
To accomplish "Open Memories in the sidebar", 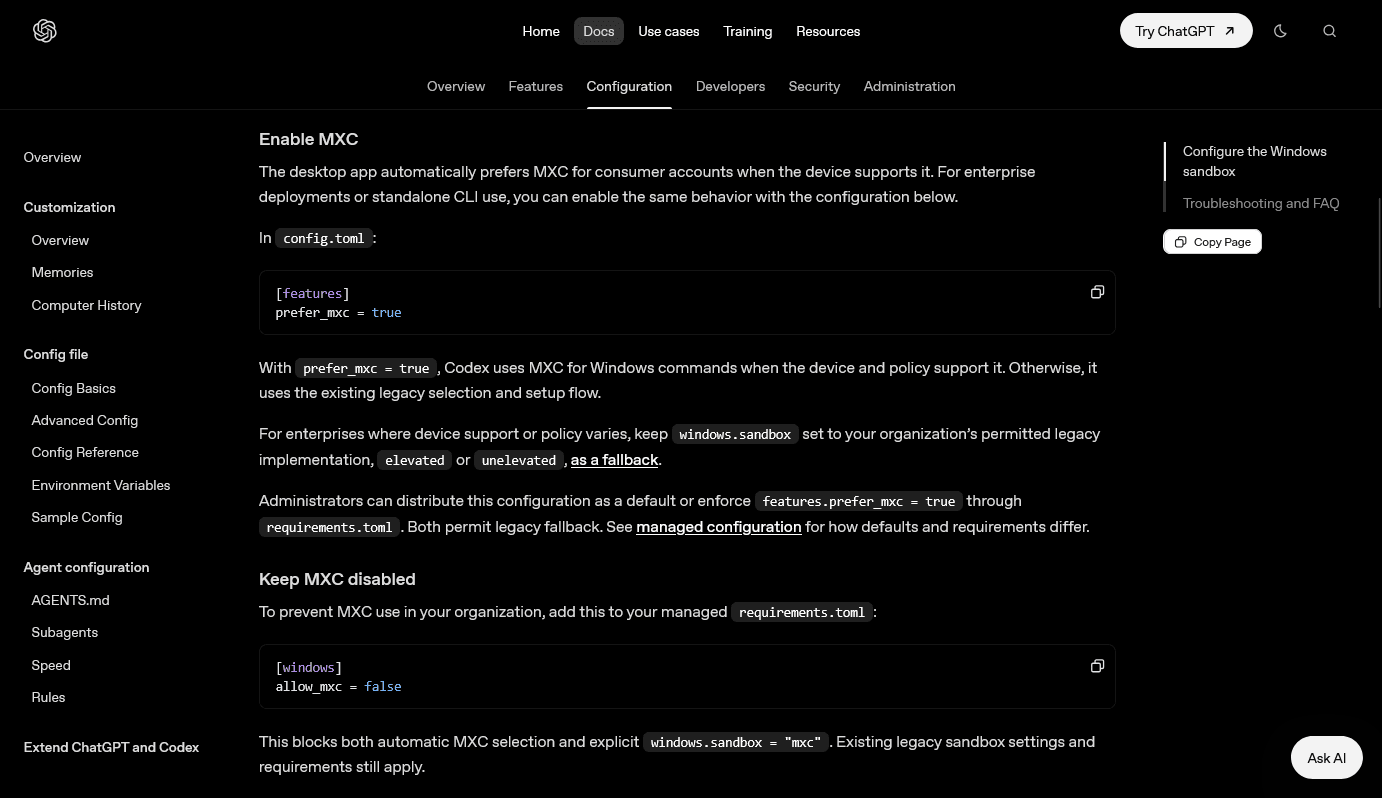I will pos(62,273).
